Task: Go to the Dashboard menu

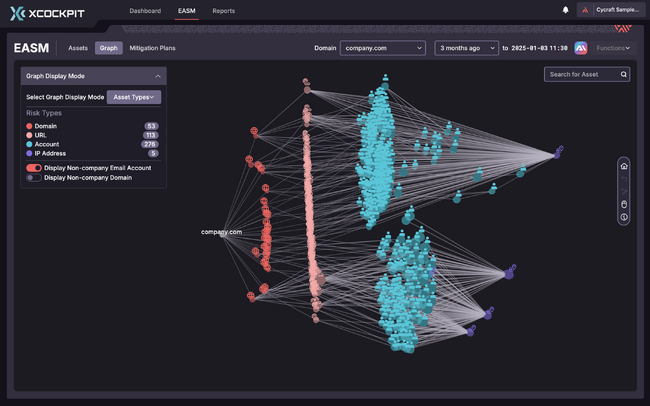Action: pos(145,11)
